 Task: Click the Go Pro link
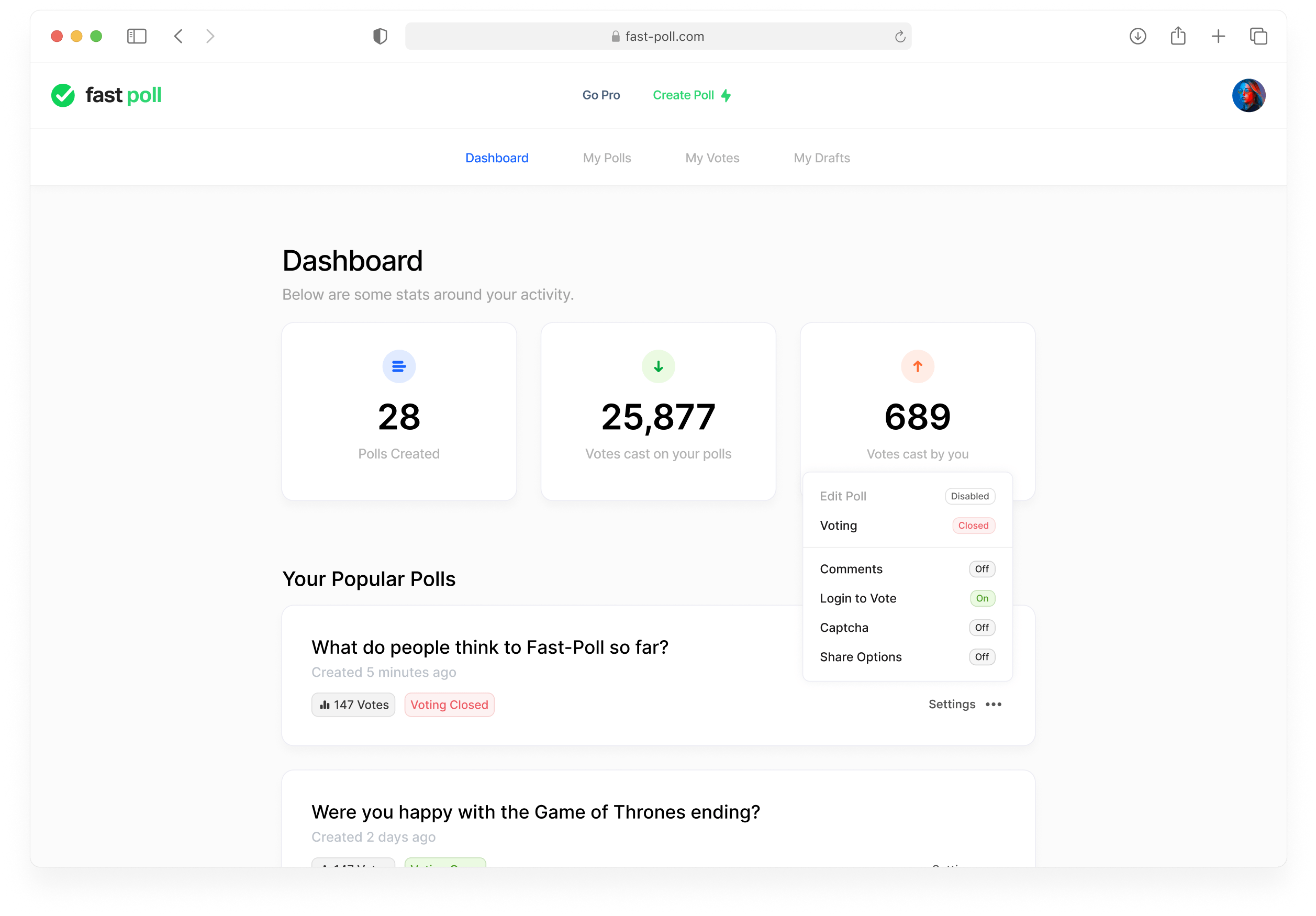point(601,95)
